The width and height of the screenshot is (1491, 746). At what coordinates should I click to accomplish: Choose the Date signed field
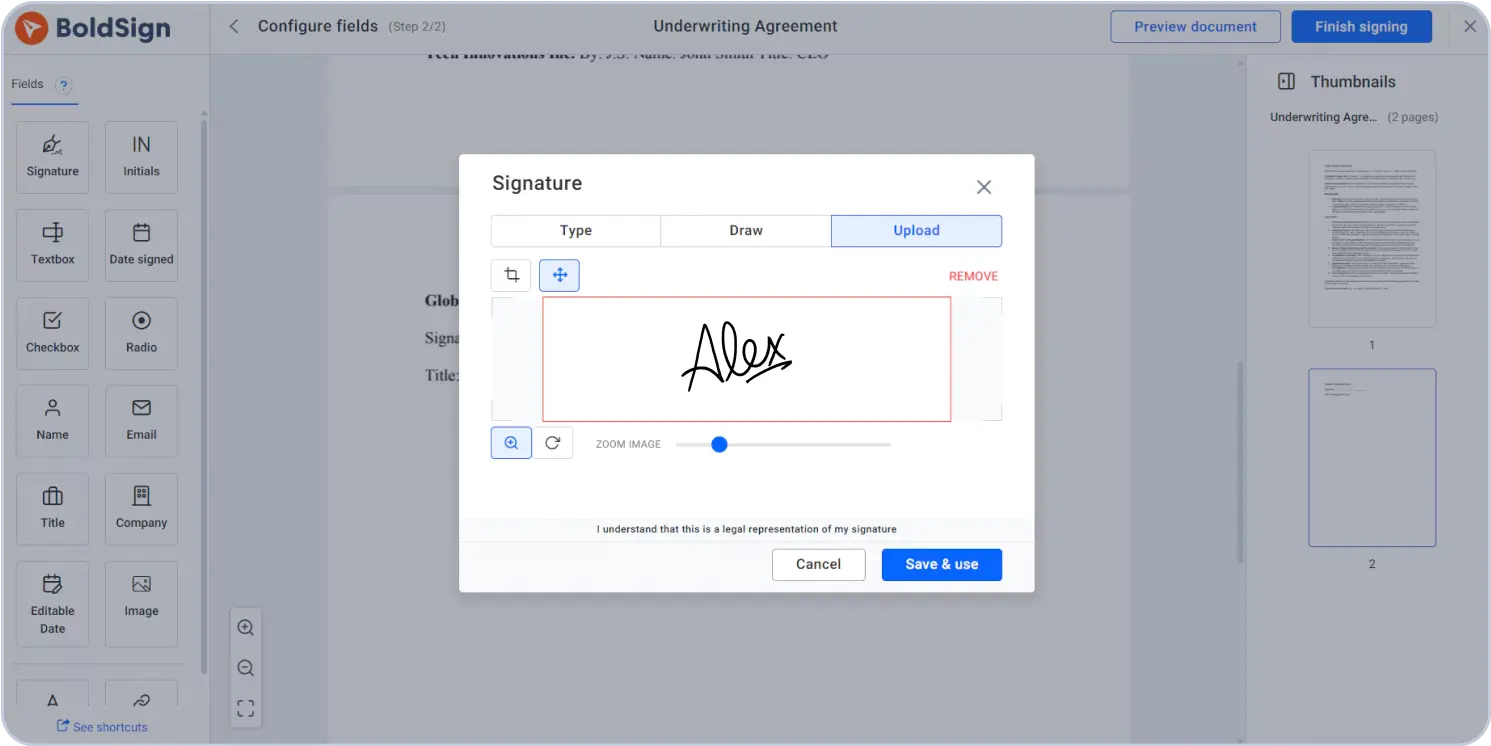point(141,245)
